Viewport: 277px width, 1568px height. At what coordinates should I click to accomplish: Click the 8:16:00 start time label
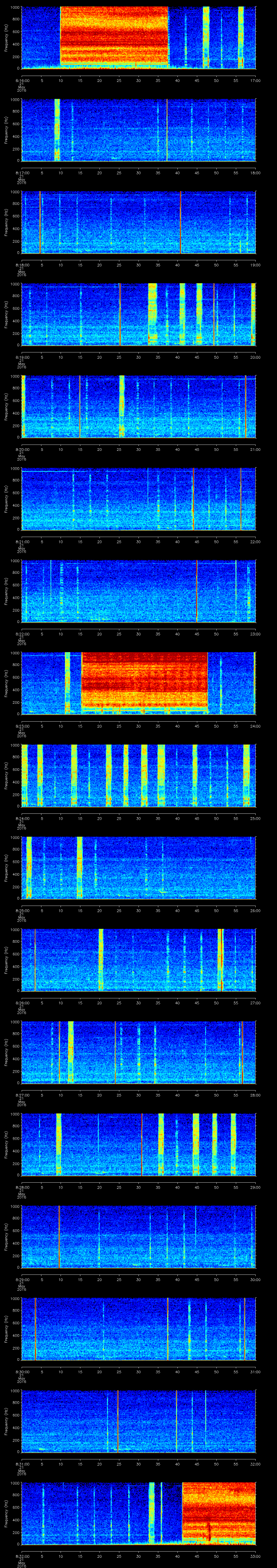point(21,80)
